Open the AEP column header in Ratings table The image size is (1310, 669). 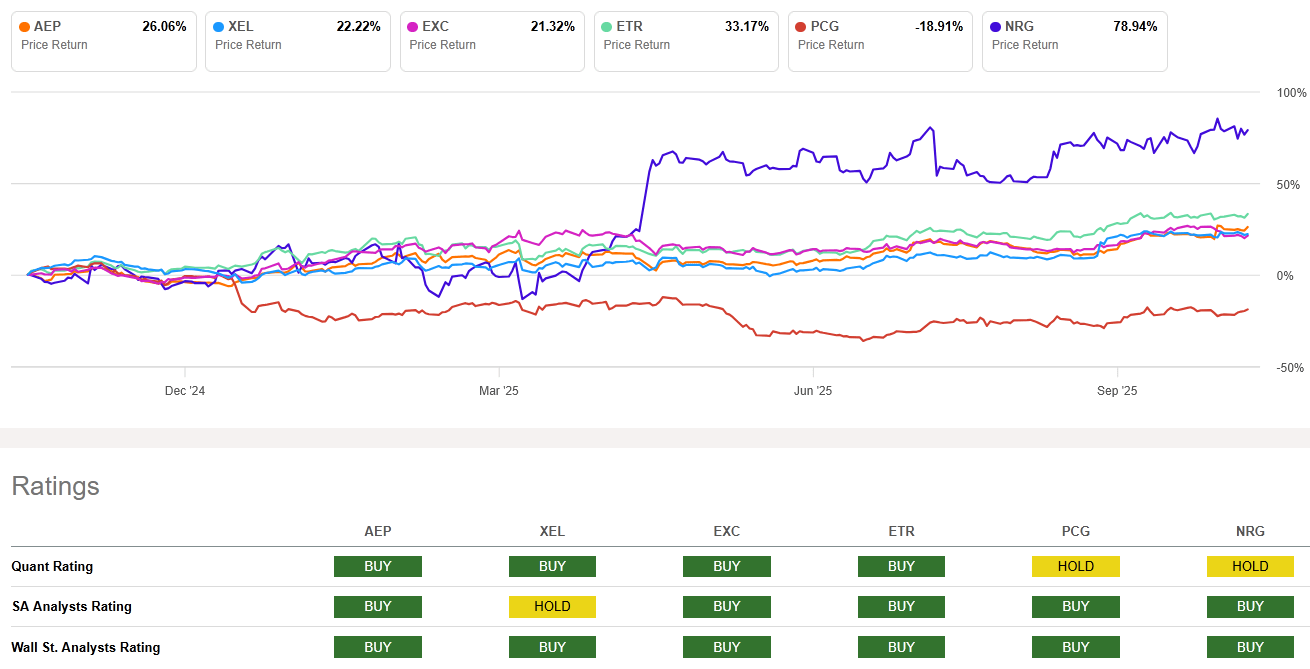coord(377,531)
